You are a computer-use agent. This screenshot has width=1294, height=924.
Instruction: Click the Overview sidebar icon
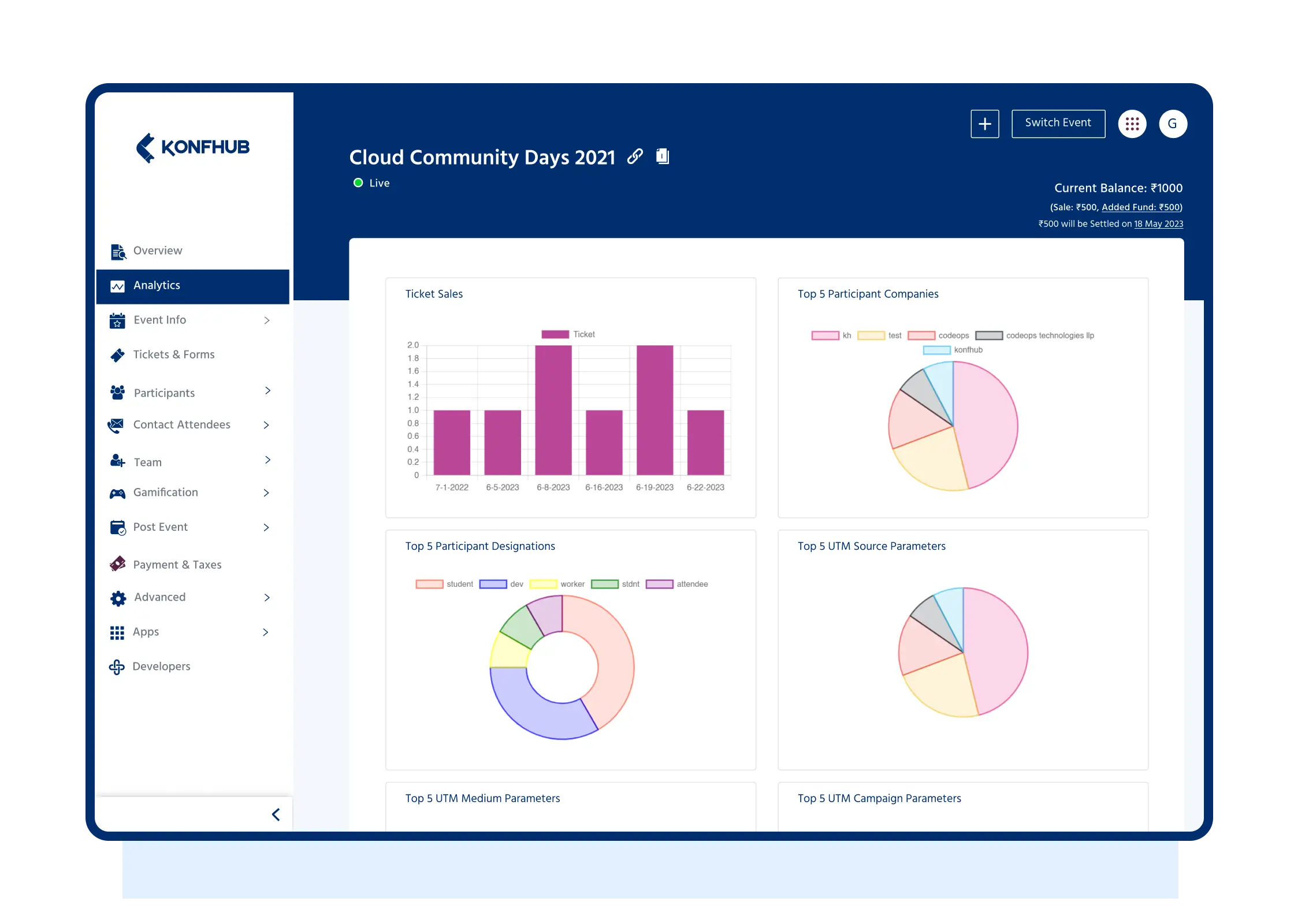(x=119, y=251)
